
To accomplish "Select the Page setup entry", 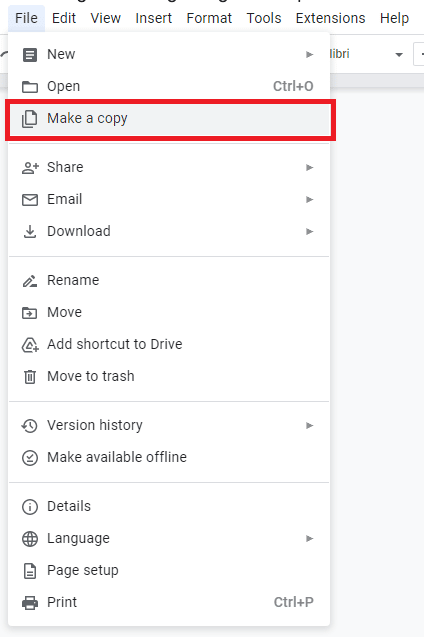I will tap(169, 571).
